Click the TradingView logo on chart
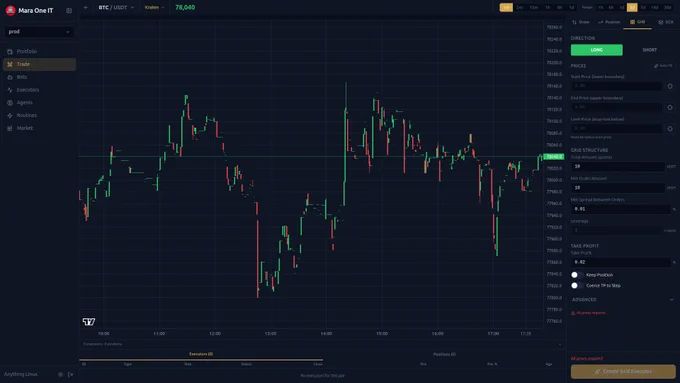 click(x=89, y=321)
